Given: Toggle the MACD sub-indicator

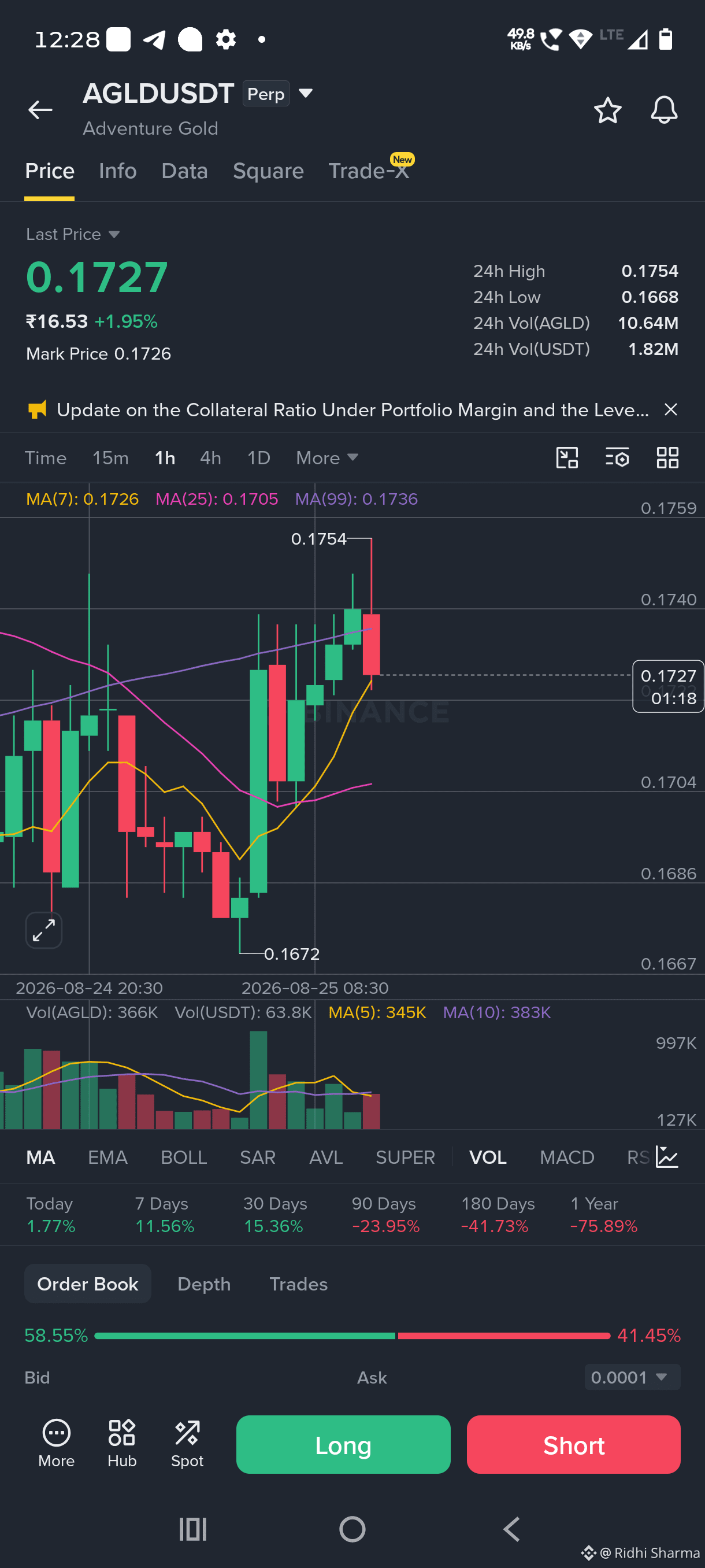Looking at the screenshot, I should (x=567, y=1157).
